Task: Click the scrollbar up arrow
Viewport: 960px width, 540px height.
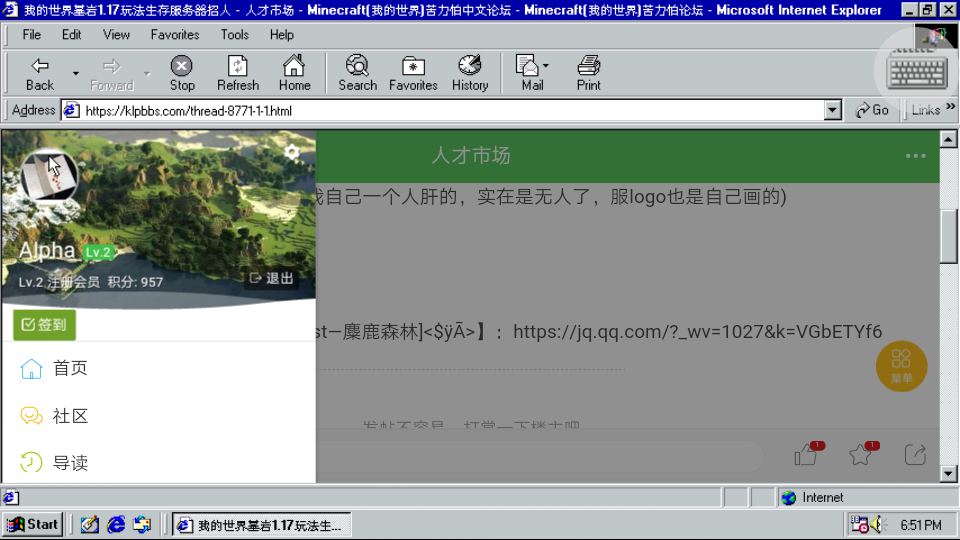Action: point(948,139)
